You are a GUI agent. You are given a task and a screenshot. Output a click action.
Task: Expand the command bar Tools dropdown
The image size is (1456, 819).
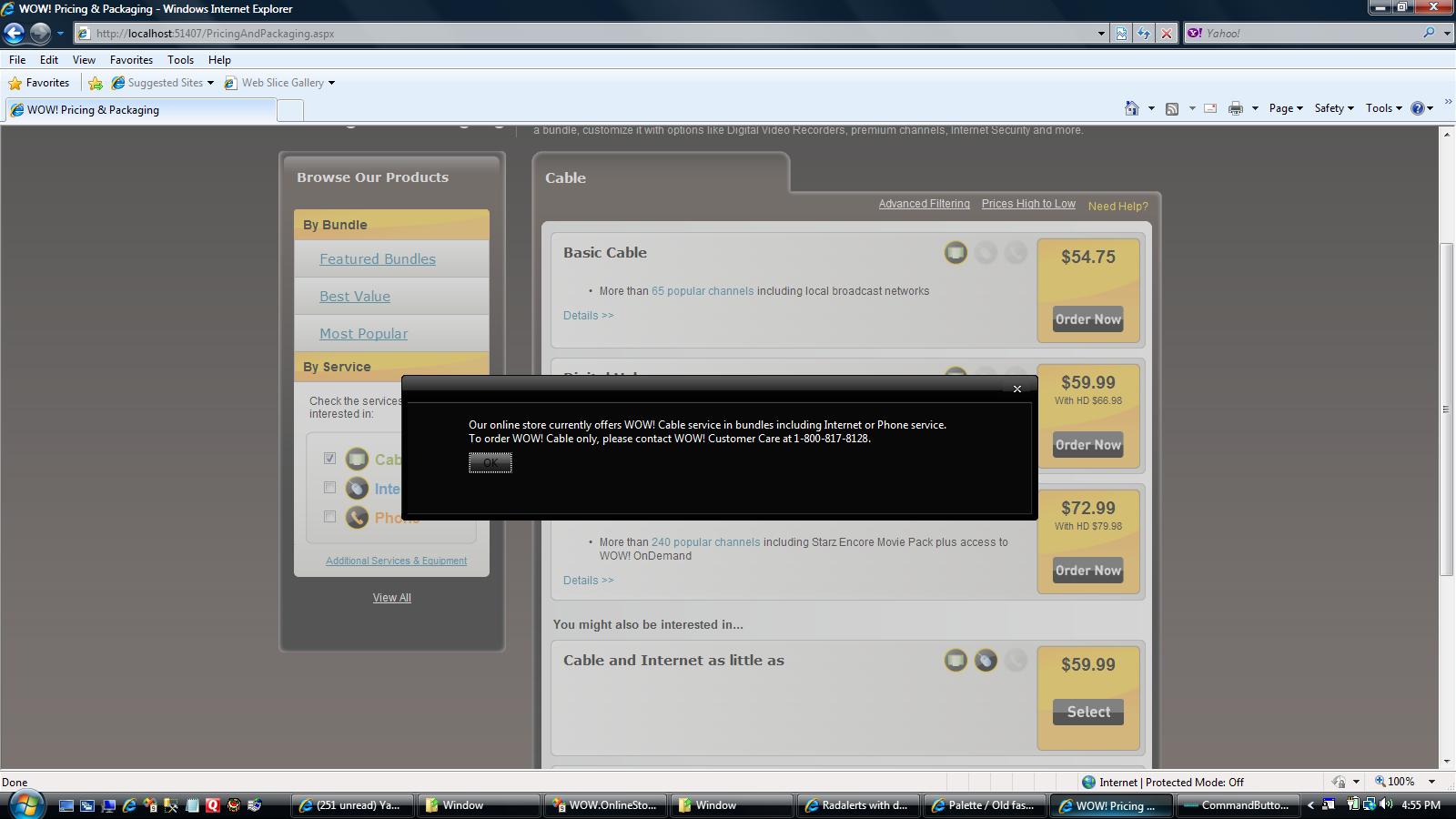click(x=1384, y=108)
